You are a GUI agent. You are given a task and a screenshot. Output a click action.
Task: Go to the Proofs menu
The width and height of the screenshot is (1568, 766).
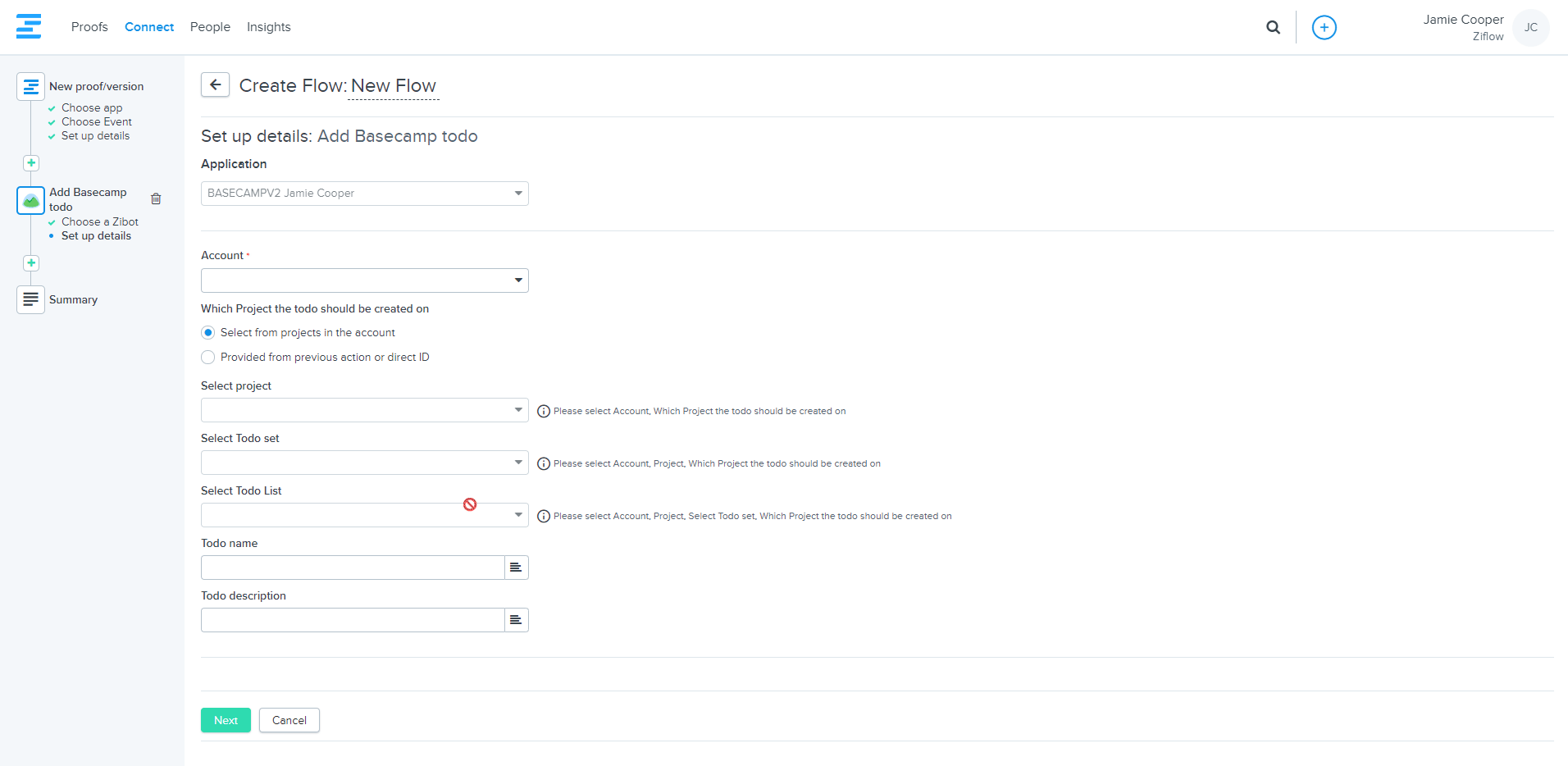[x=89, y=27]
